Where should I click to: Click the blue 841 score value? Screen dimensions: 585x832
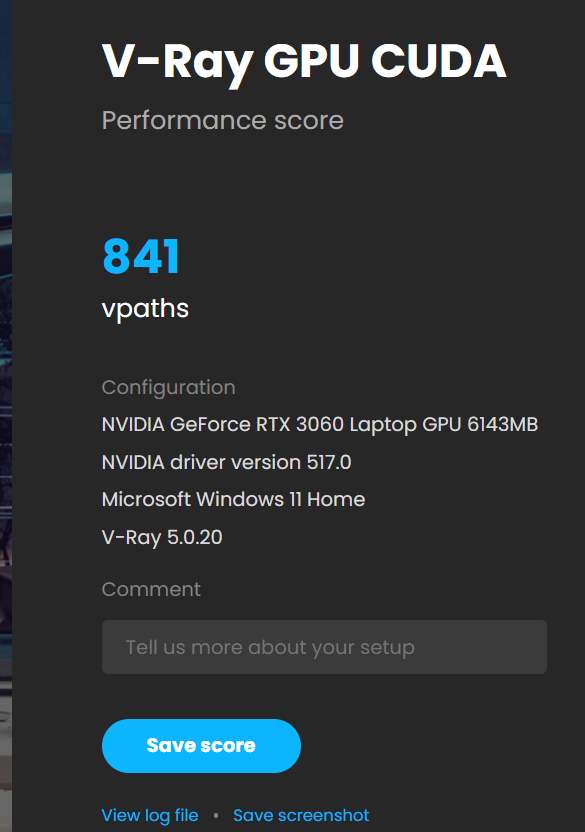[141, 256]
